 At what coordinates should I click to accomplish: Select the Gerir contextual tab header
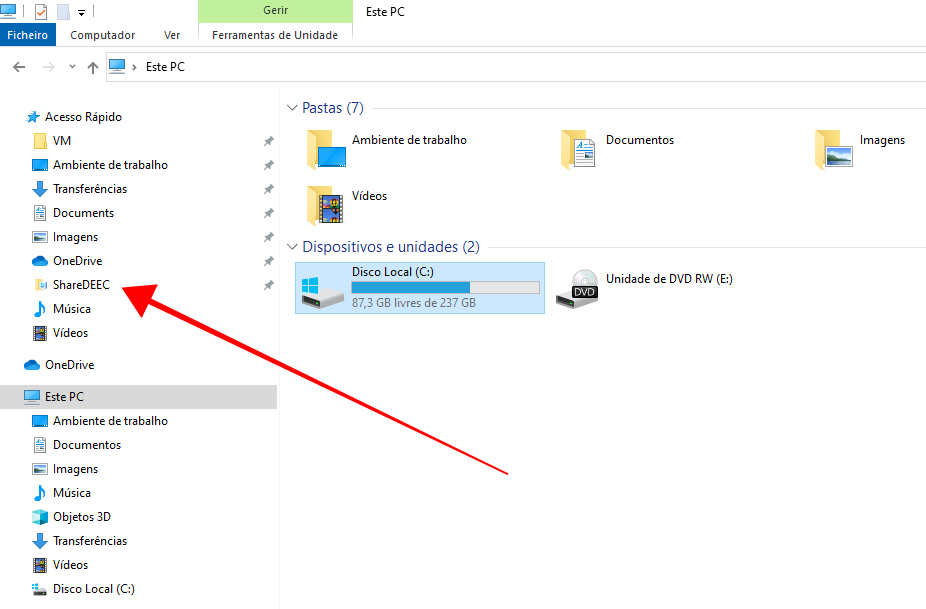point(275,11)
